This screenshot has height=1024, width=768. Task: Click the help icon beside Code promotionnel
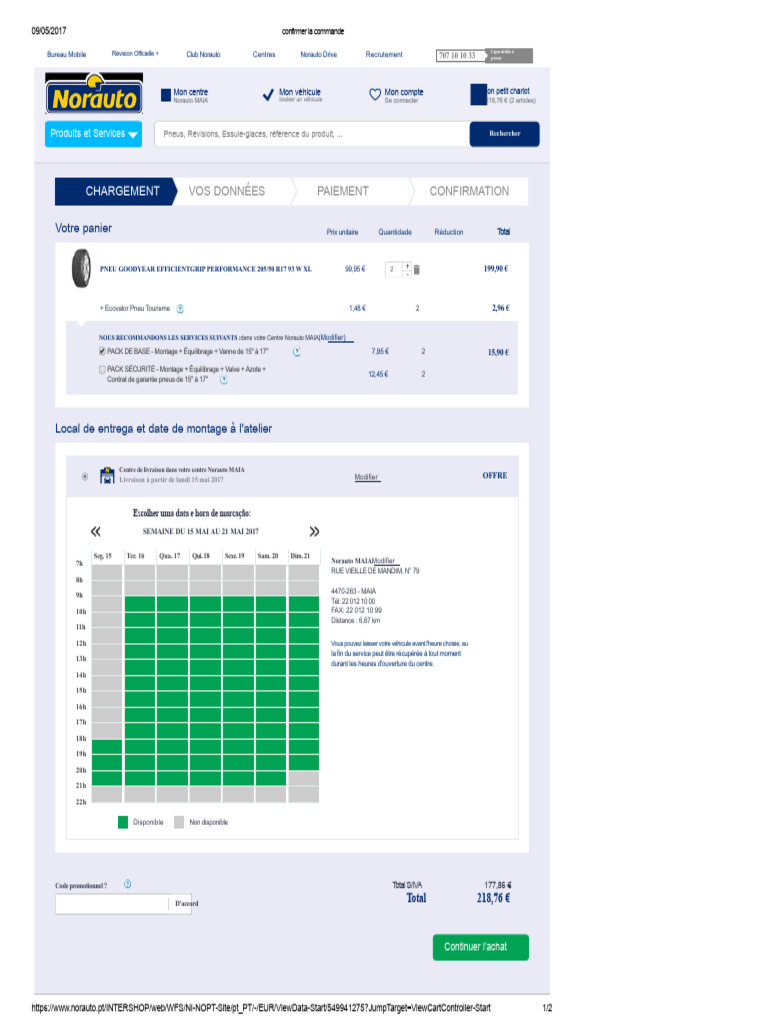[x=127, y=884]
